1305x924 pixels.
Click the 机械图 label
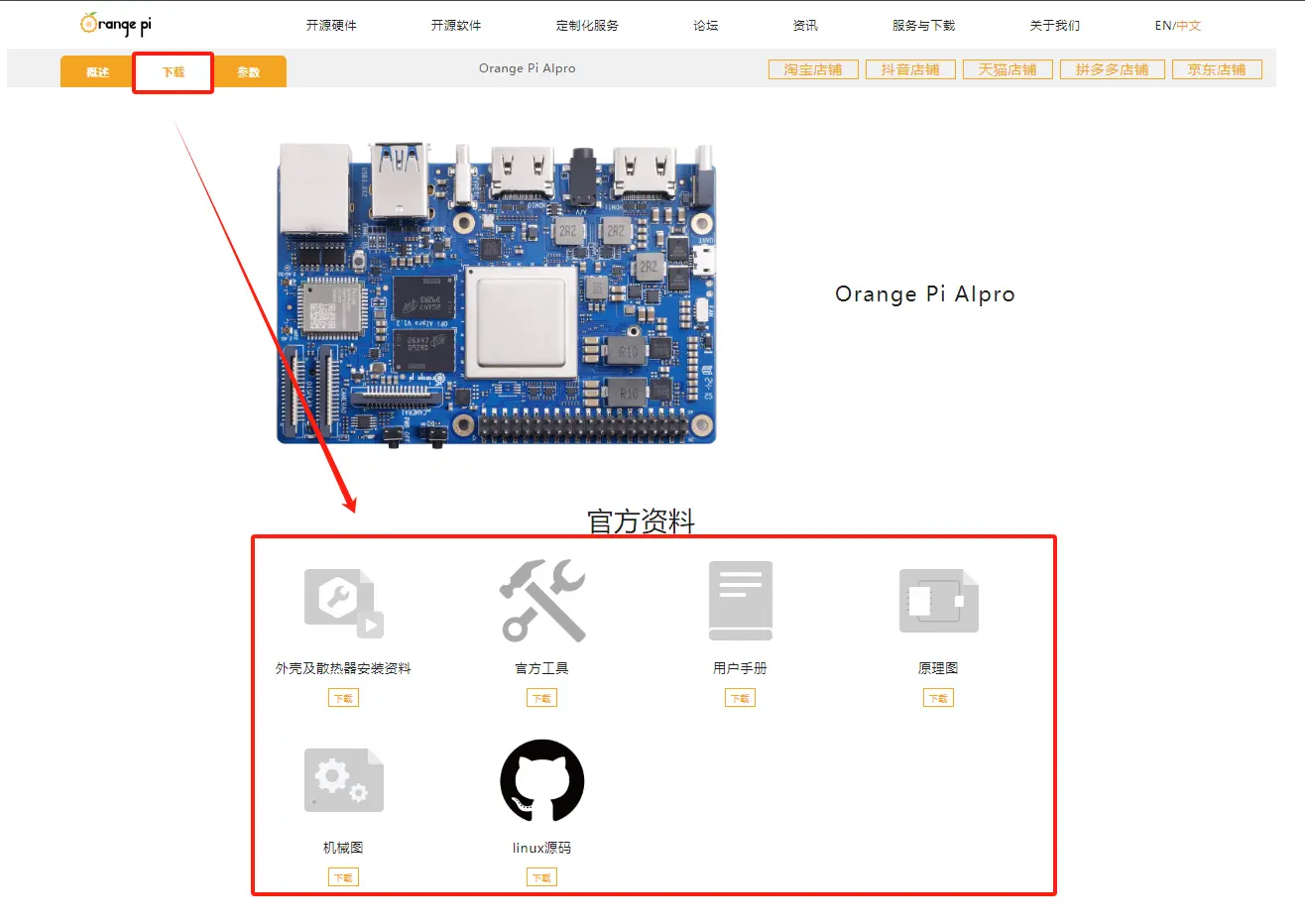(x=343, y=848)
